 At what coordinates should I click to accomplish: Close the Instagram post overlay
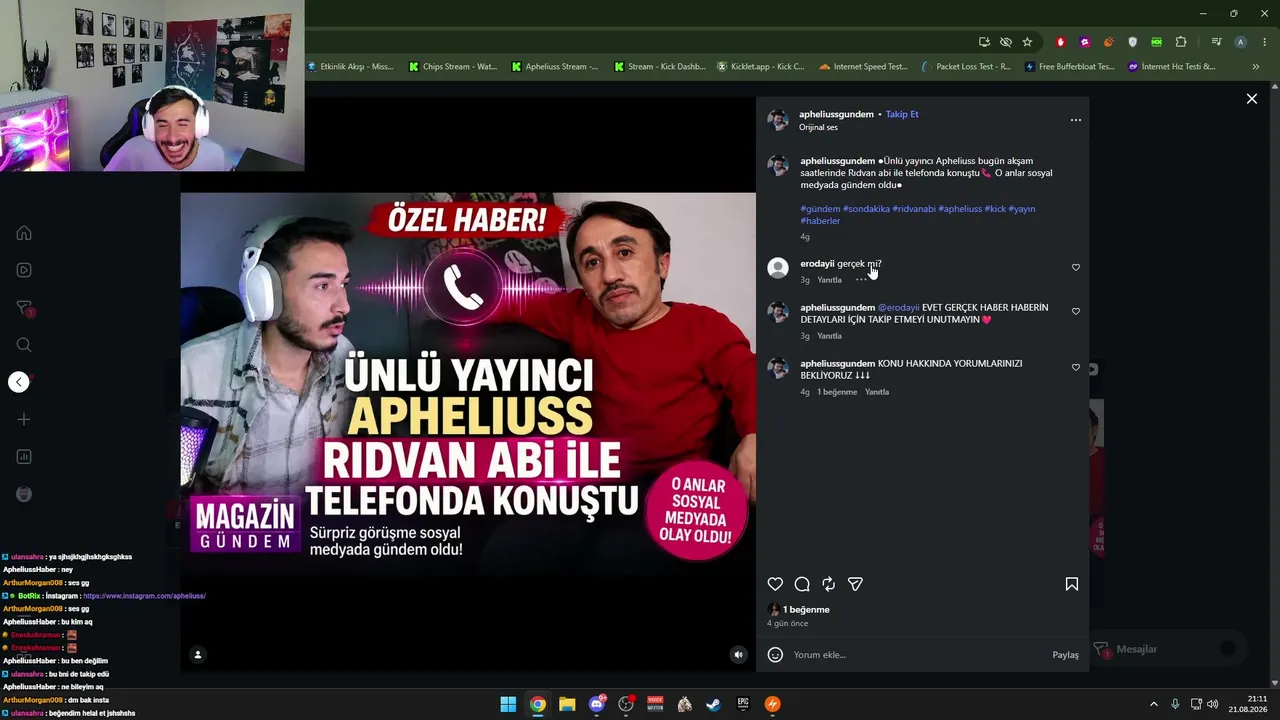coord(1251,99)
